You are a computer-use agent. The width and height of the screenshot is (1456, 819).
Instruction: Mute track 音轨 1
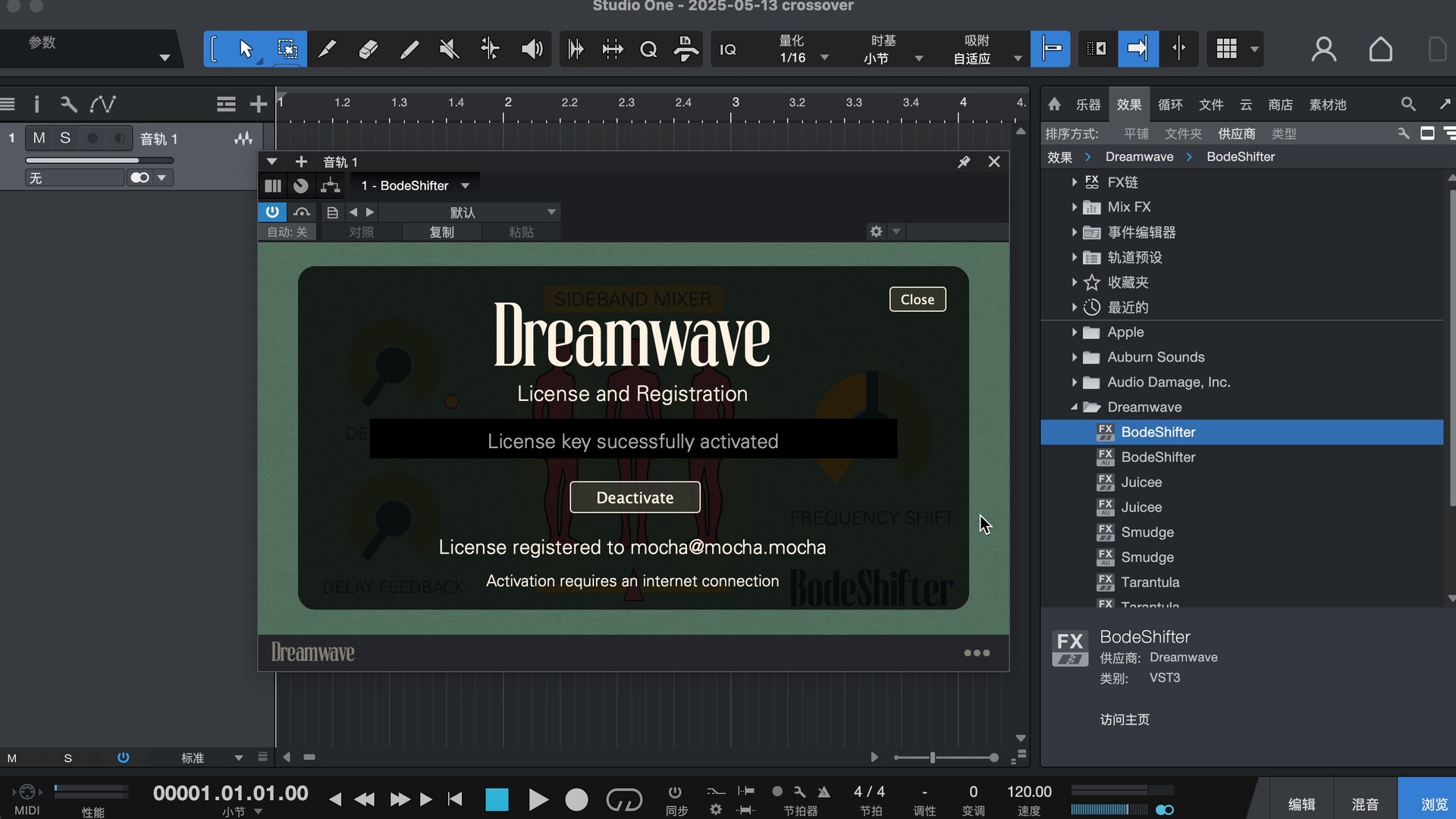click(39, 138)
